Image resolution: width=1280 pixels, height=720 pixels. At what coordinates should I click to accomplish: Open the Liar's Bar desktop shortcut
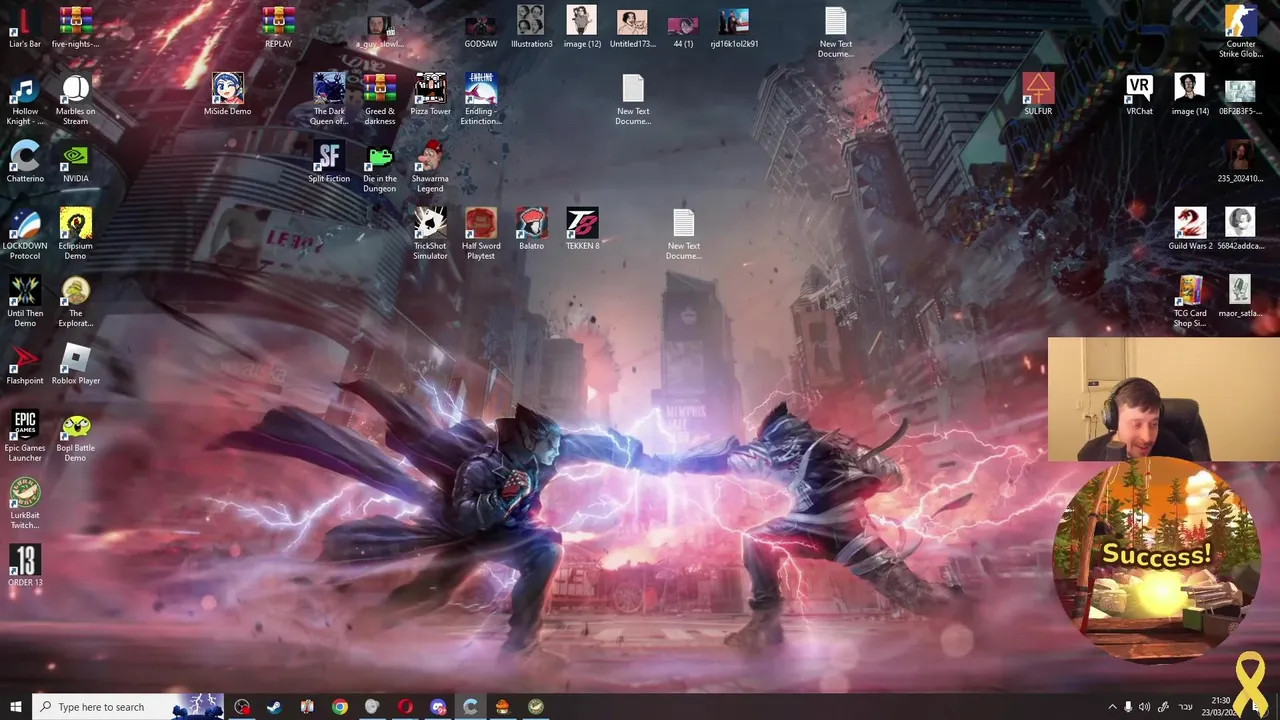coord(25,27)
